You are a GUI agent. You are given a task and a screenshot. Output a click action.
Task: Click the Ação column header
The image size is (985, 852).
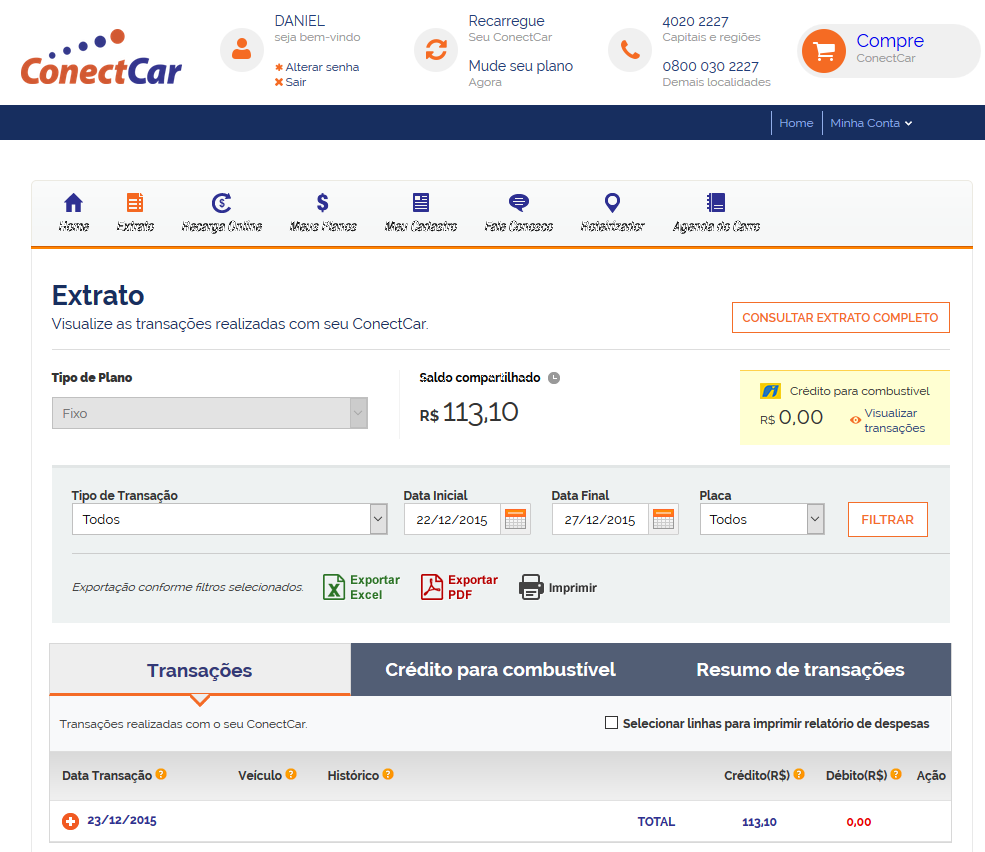pyautogui.click(x=931, y=775)
